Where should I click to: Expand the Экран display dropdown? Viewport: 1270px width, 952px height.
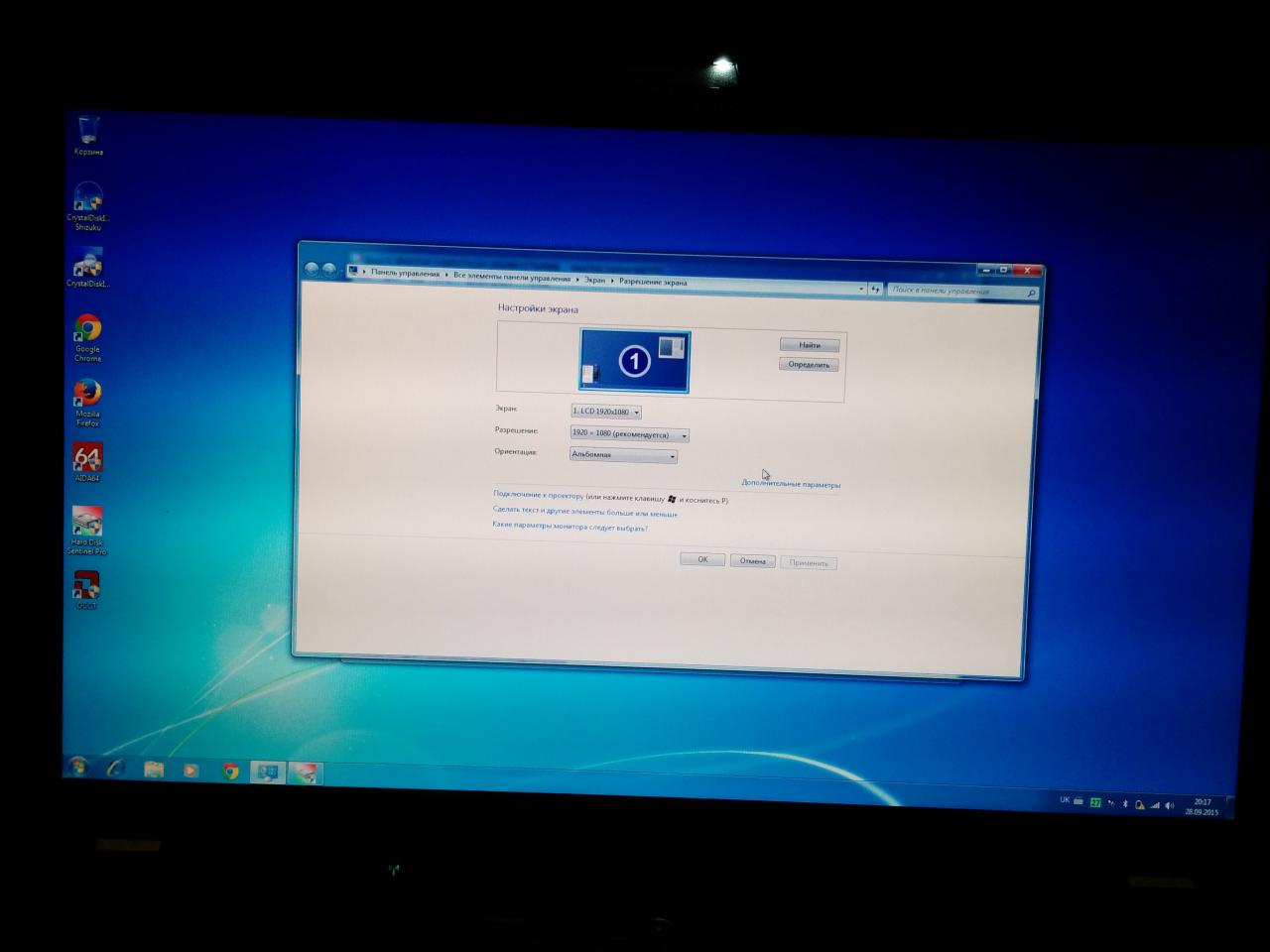tap(606, 412)
